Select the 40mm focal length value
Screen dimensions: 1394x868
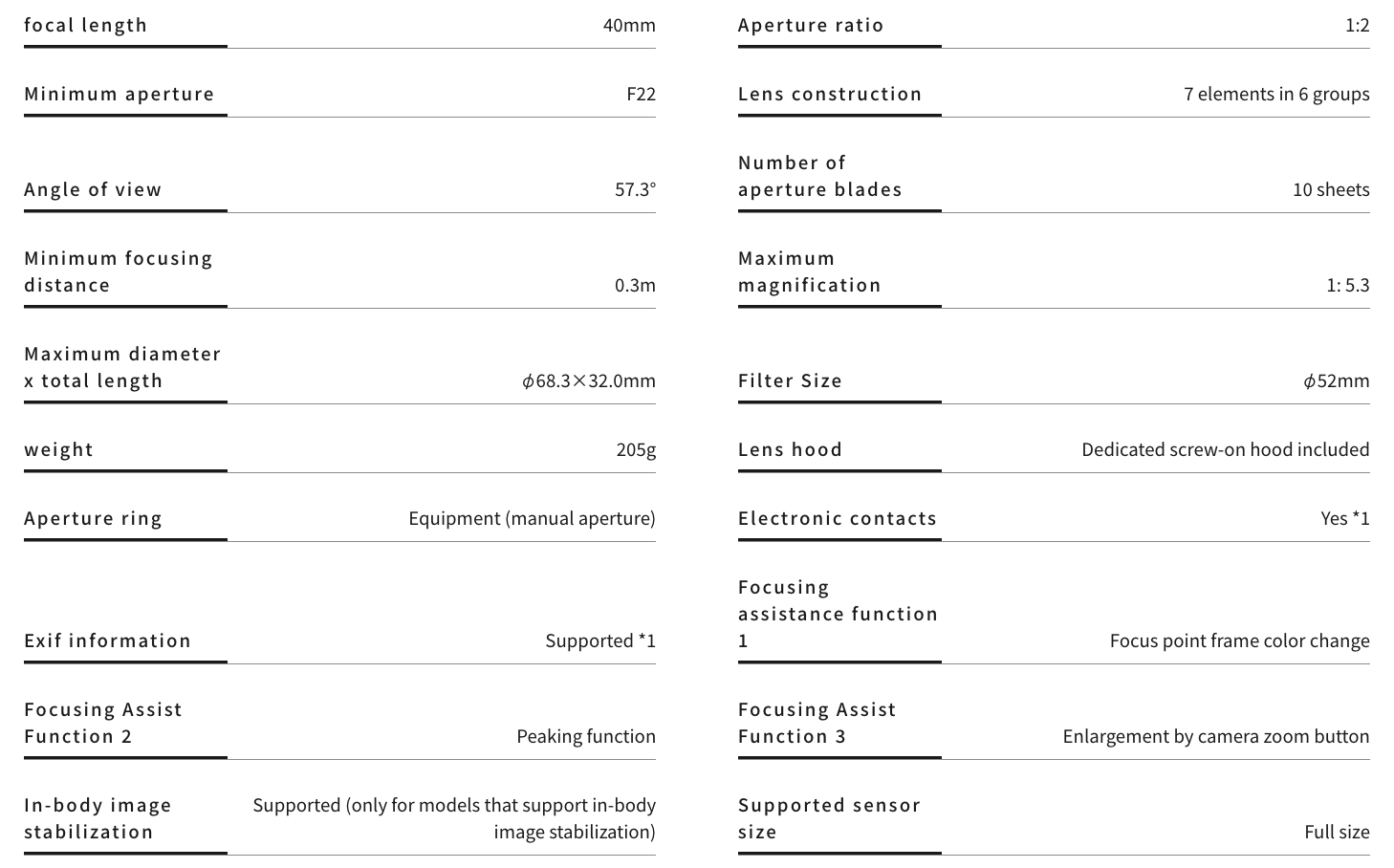click(x=629, y=26)
